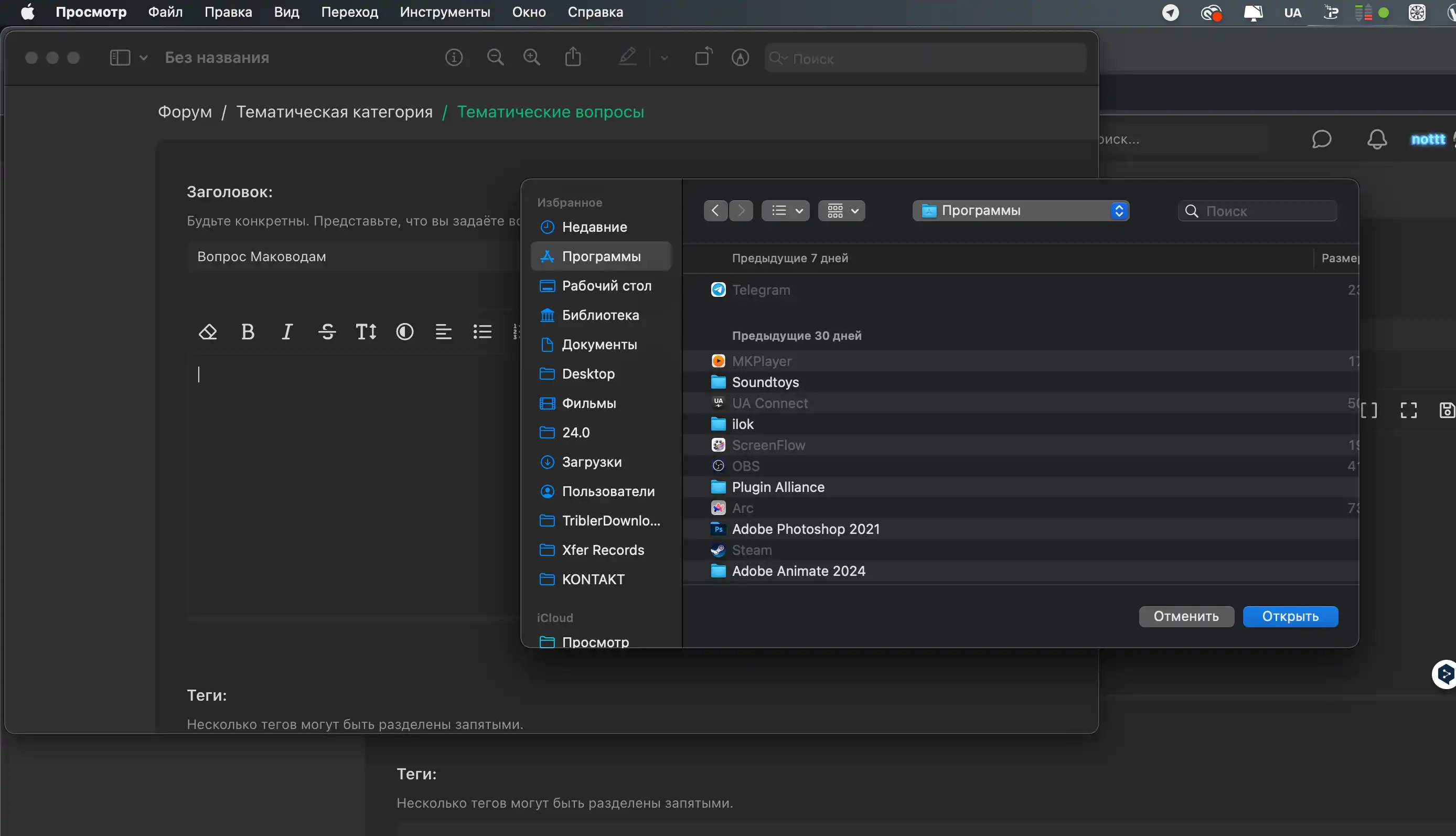Click the Открыть button
The height and width of the screenshot is (836, 1456).
pos(1290,617)
